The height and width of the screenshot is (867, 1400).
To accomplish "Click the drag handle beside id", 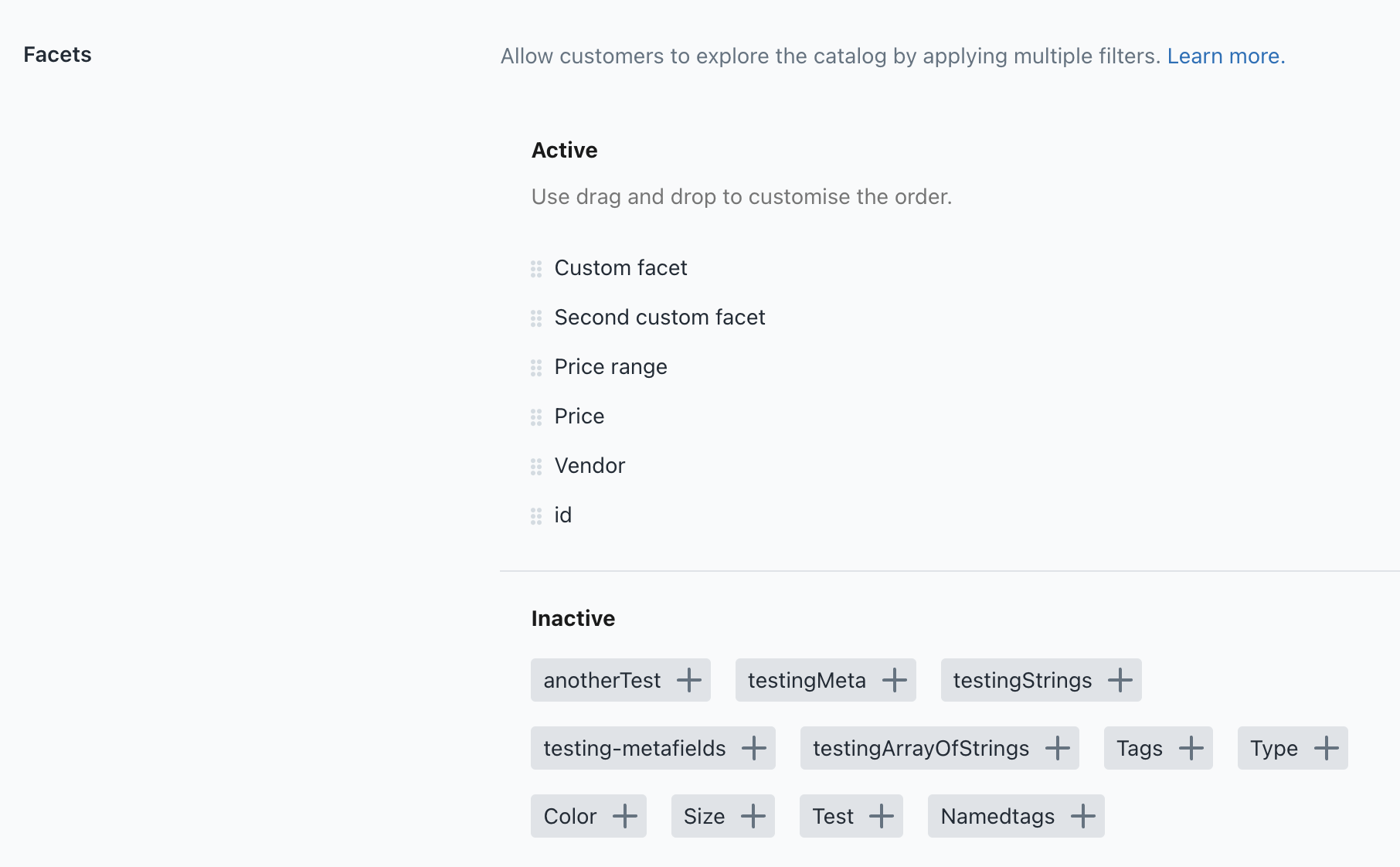I will pyautogui.click(x=536, y=516).
